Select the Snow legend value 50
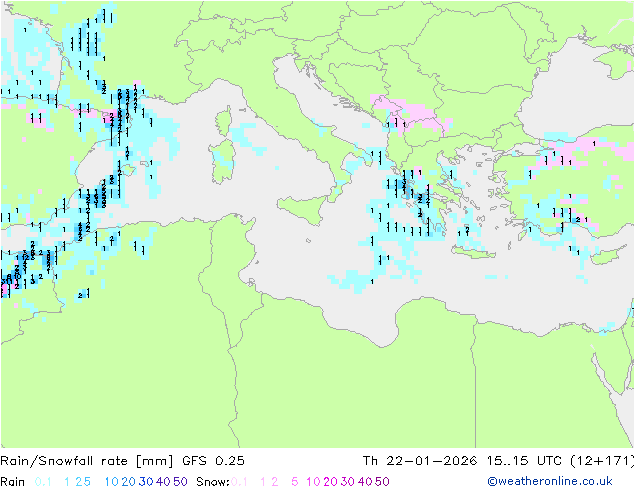Image resolution: width=634 pixels, height=490 pixels. pyautogui.click(x=382, y=482)
